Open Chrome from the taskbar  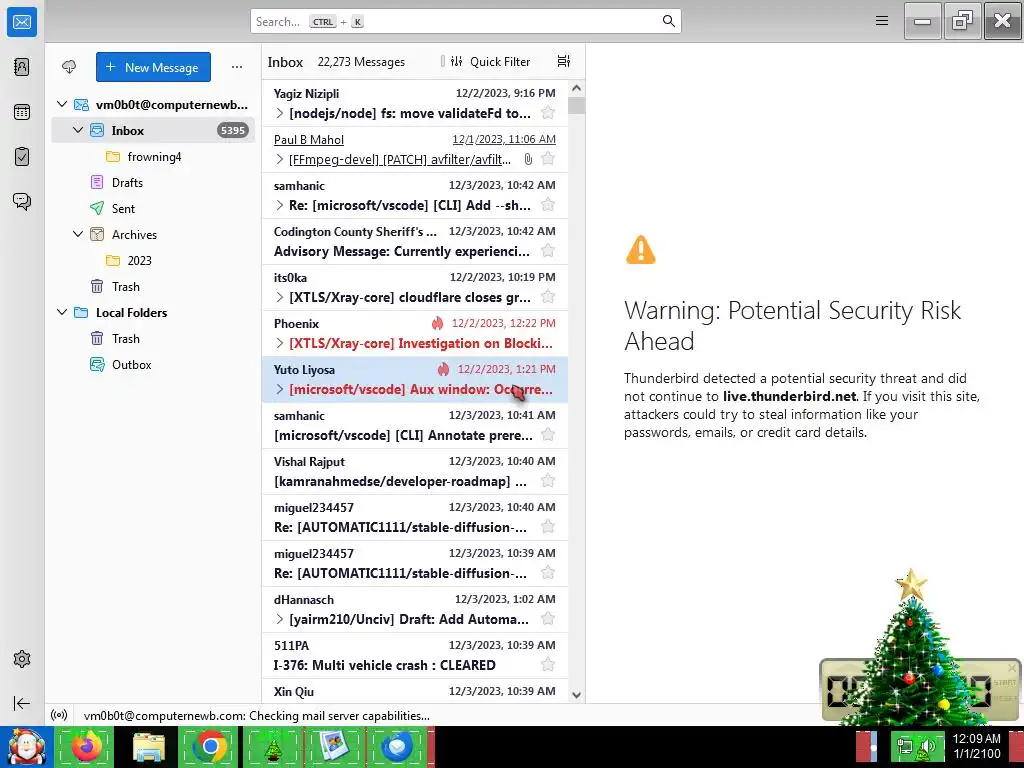210,746
